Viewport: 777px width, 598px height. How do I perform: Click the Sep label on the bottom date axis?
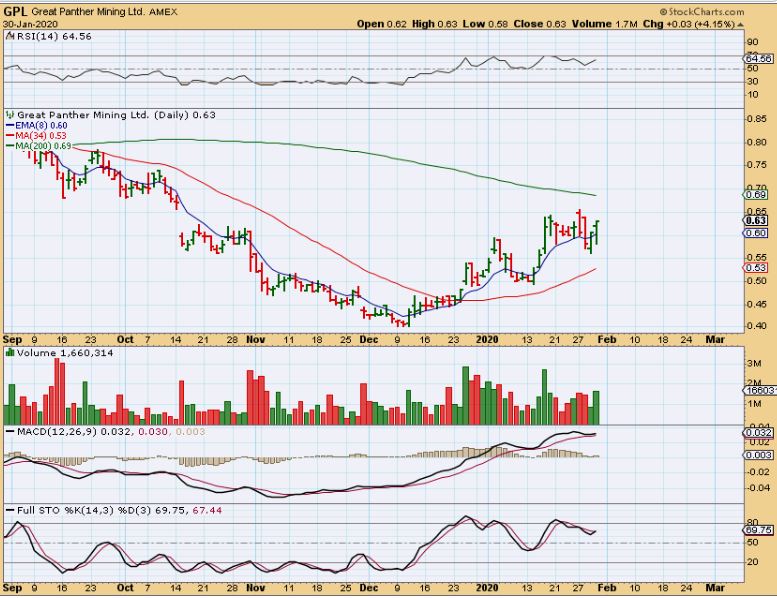pyautogui.click(x=12, y=588)
